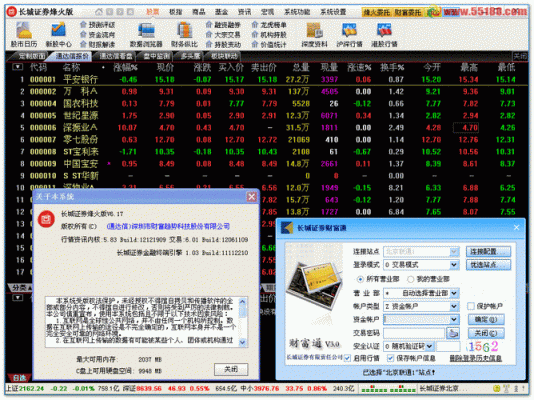Screen dimensions: 534x400
Task: Open 财务纵比 financial comparison tool
Action: [x=184, y=34]
